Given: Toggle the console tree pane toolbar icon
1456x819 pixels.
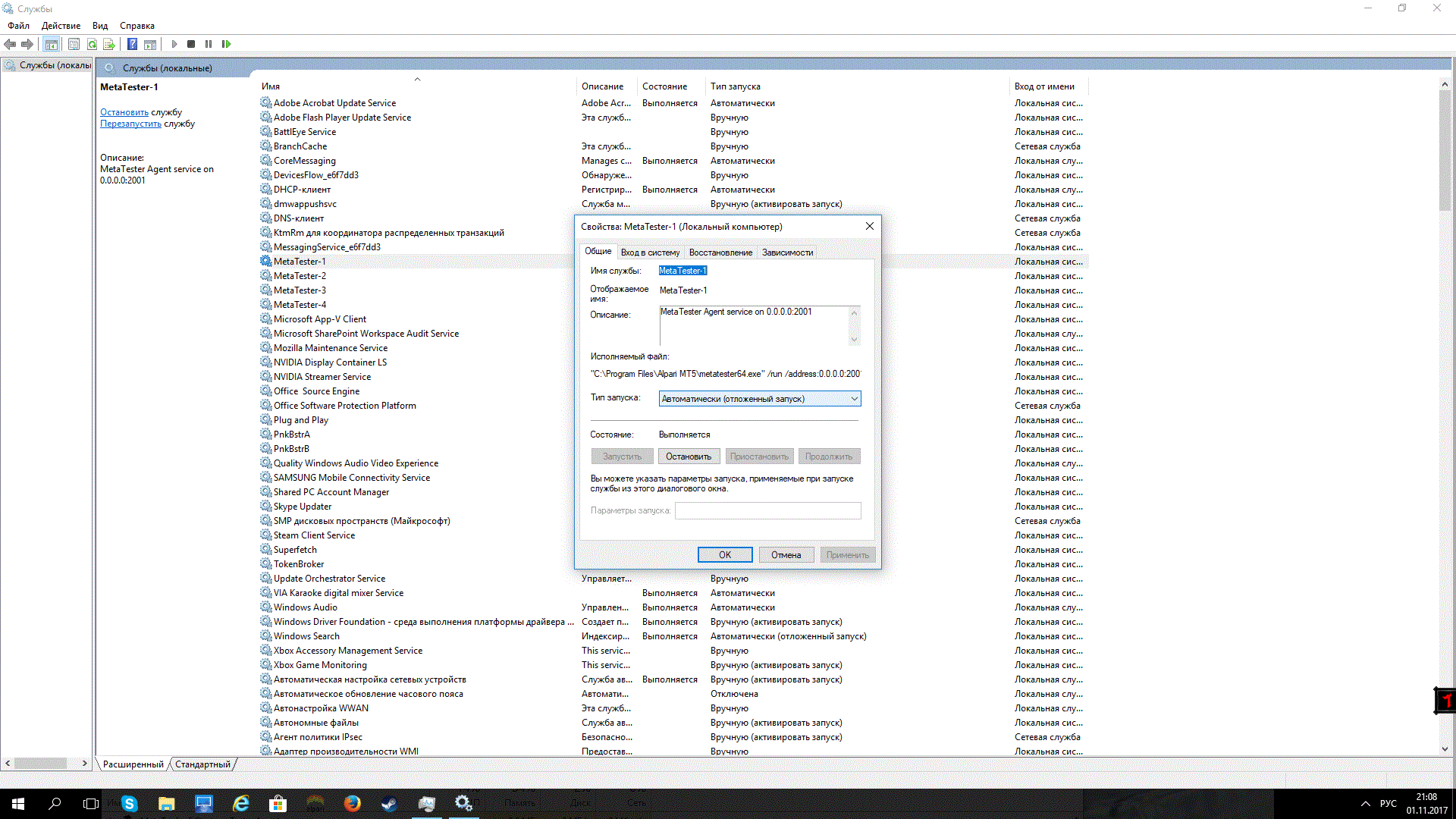Looking at the screenshot, I should (x=52, y=44).
